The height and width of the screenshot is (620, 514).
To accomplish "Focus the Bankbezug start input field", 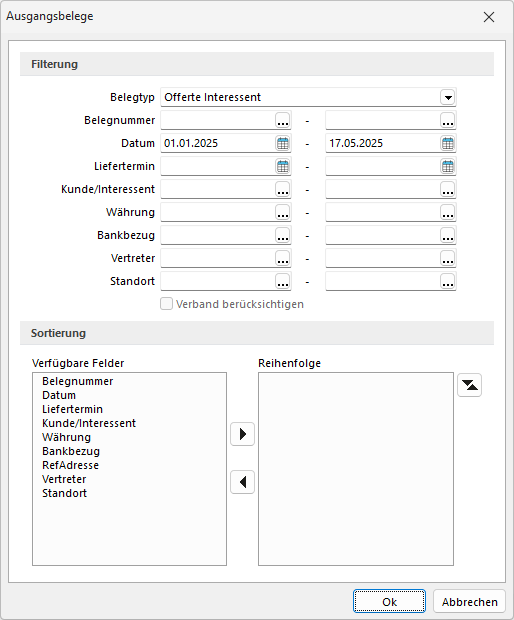I will coord(218,235).
